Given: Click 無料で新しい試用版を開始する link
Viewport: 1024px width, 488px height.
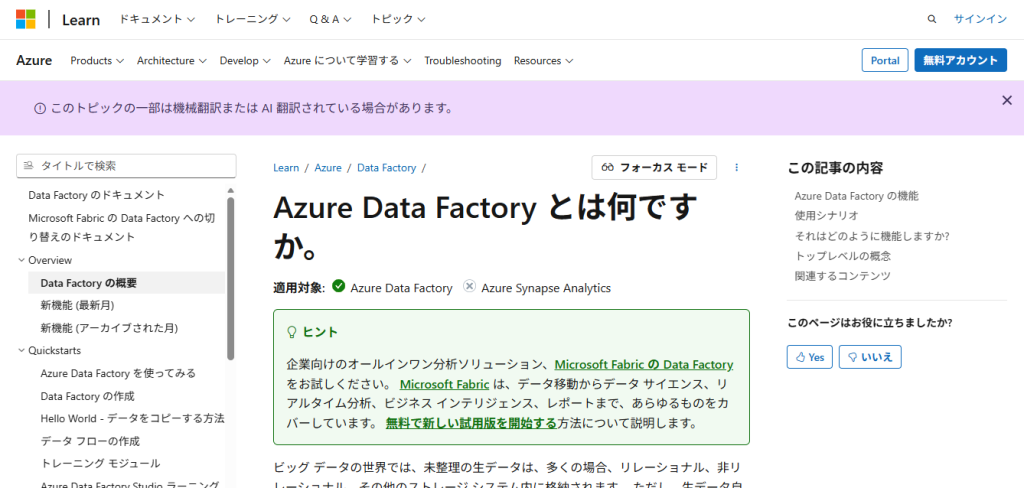Looking at the screenshot, I should 471,423.
